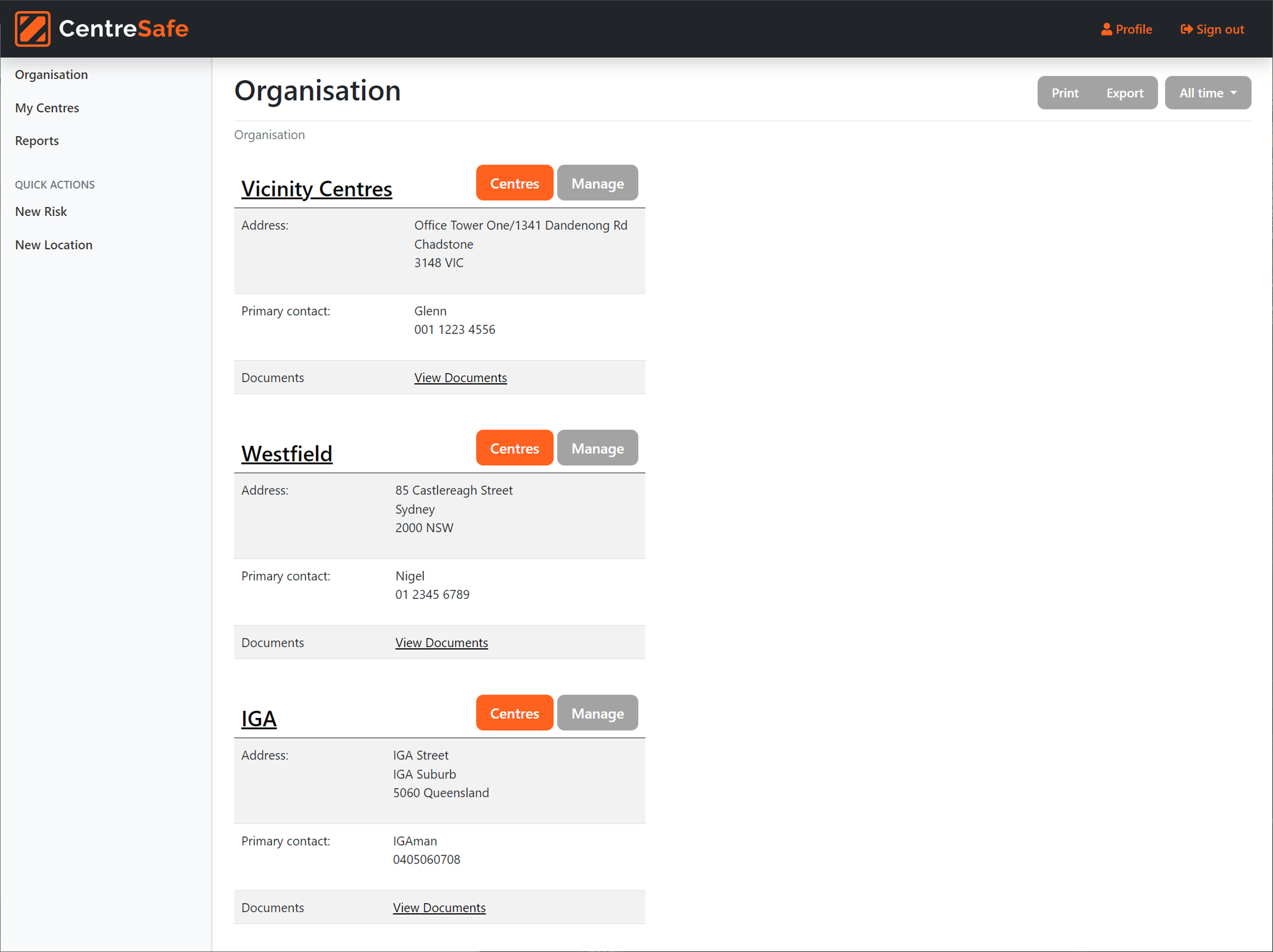View Documents for IGA
1273x952 pixels.
(439, 908)
